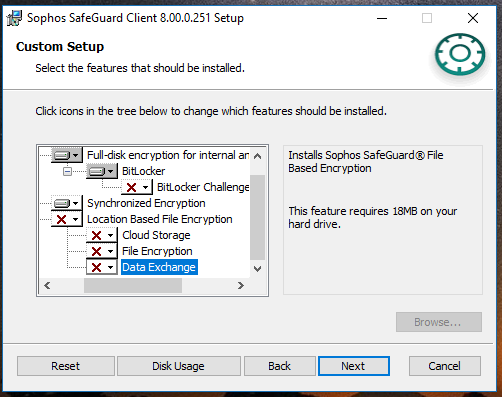502x397 pixels.
Task: Open BitLocker feature install state dropdown
Action: tap(102, 171)
